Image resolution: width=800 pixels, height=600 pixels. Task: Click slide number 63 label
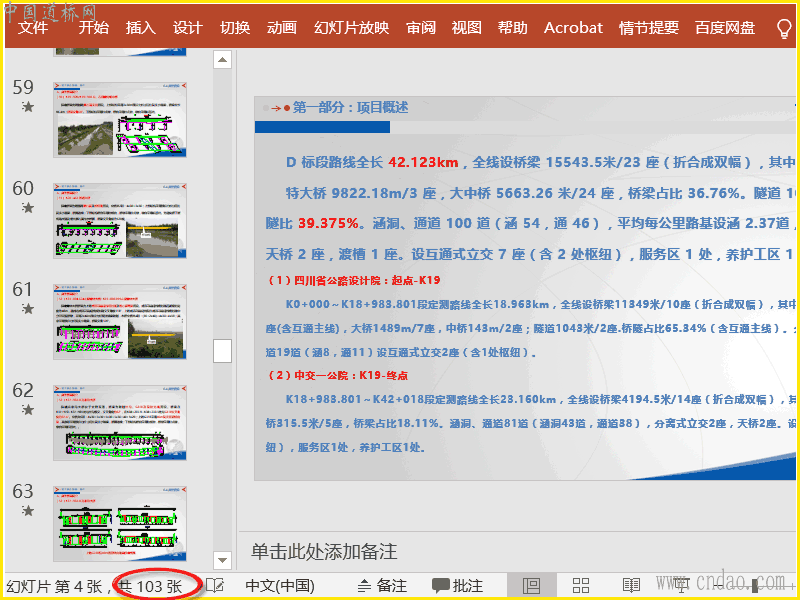[x=23, y=491]
